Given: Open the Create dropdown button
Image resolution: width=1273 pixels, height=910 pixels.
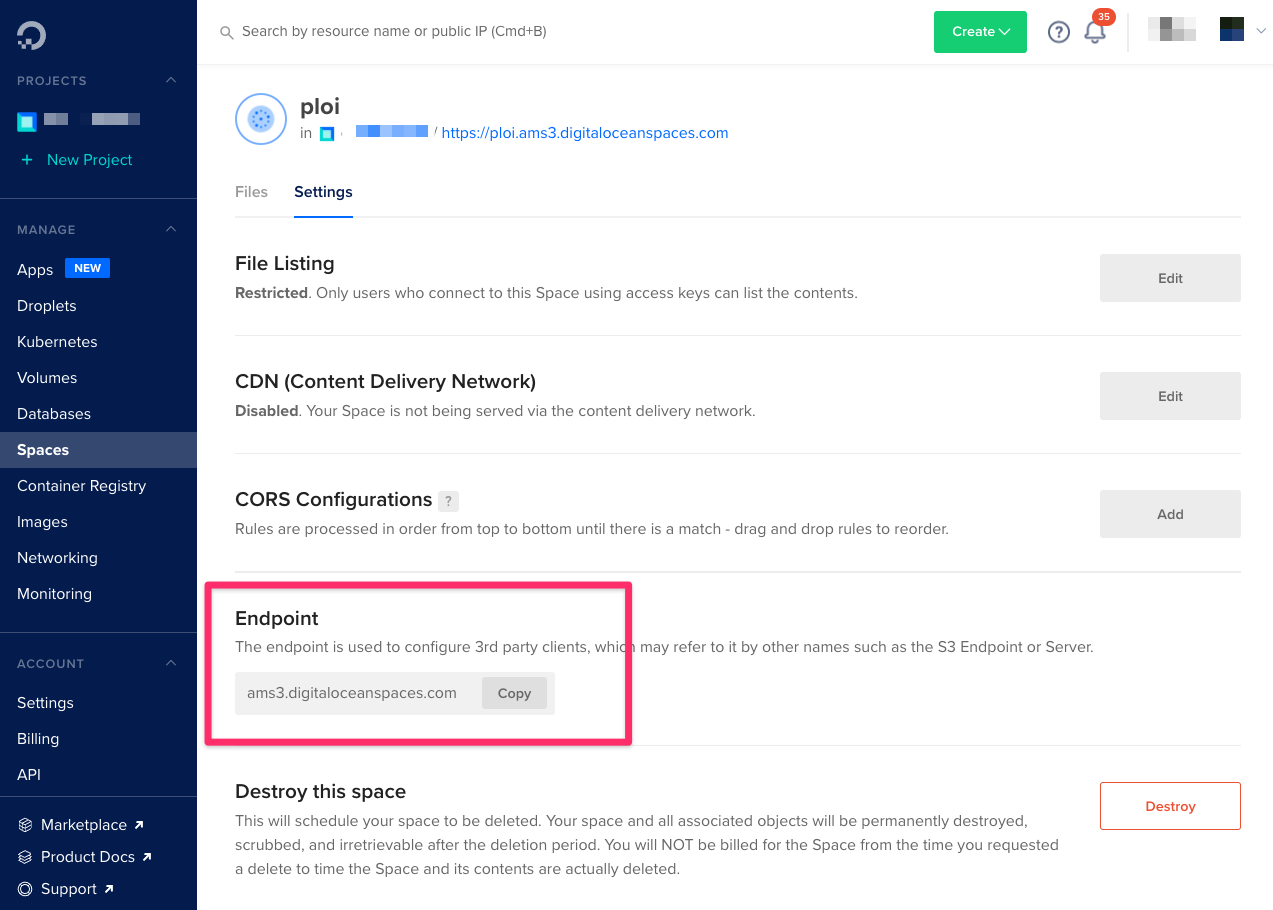Looking at the screenshot, I should (980, 32).
